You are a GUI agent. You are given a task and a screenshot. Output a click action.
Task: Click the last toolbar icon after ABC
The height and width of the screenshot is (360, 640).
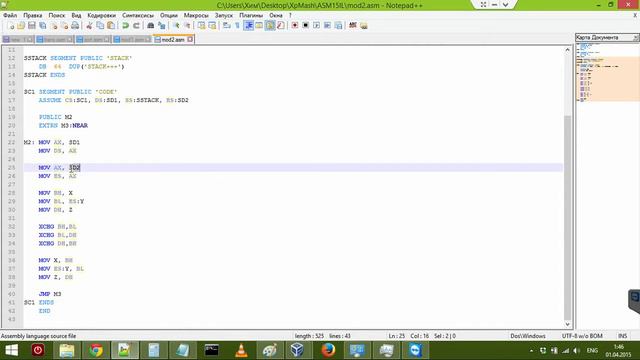click(x=364, y=25)
